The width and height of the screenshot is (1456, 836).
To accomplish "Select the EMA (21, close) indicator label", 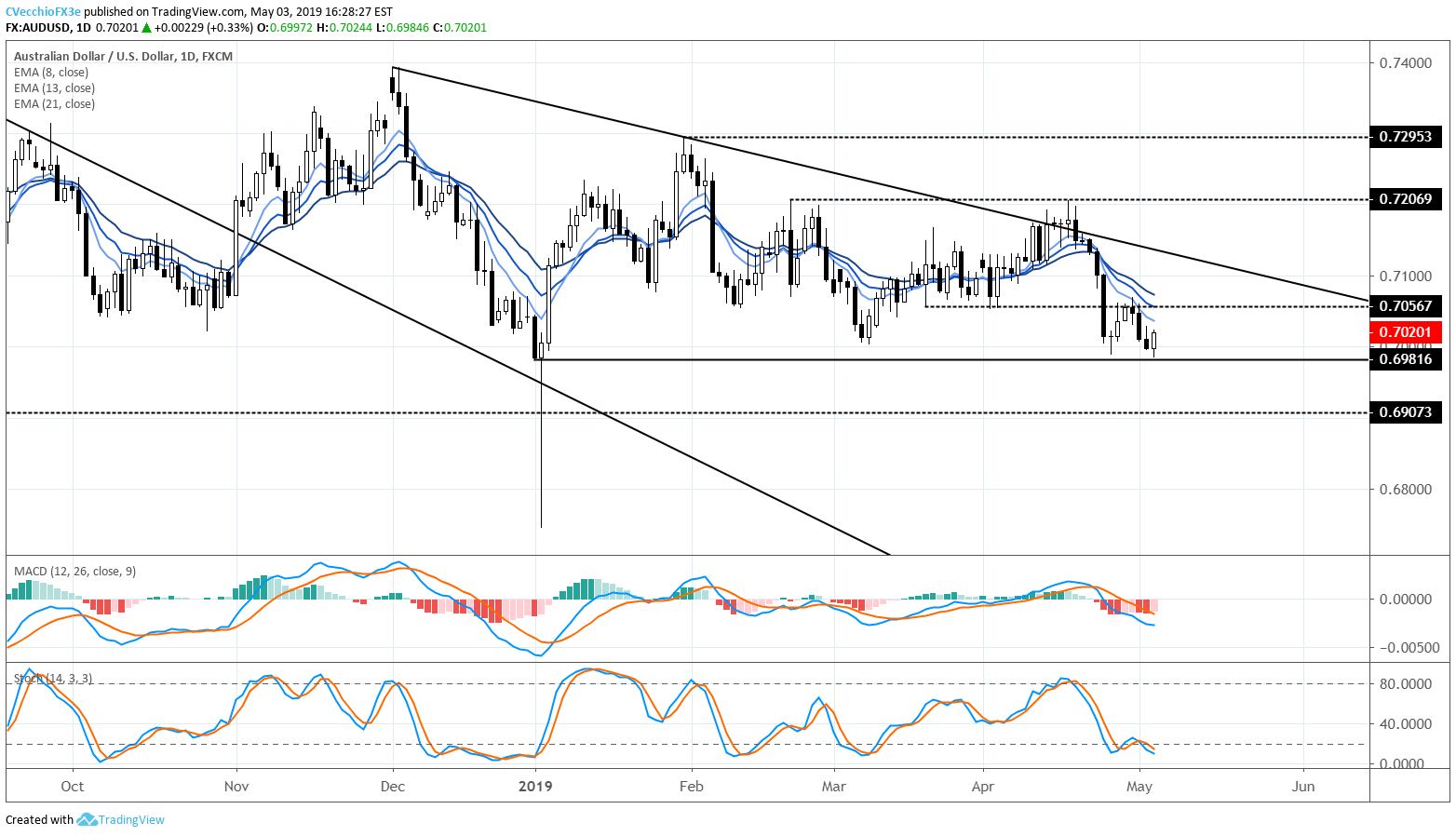I will [54, 104].
